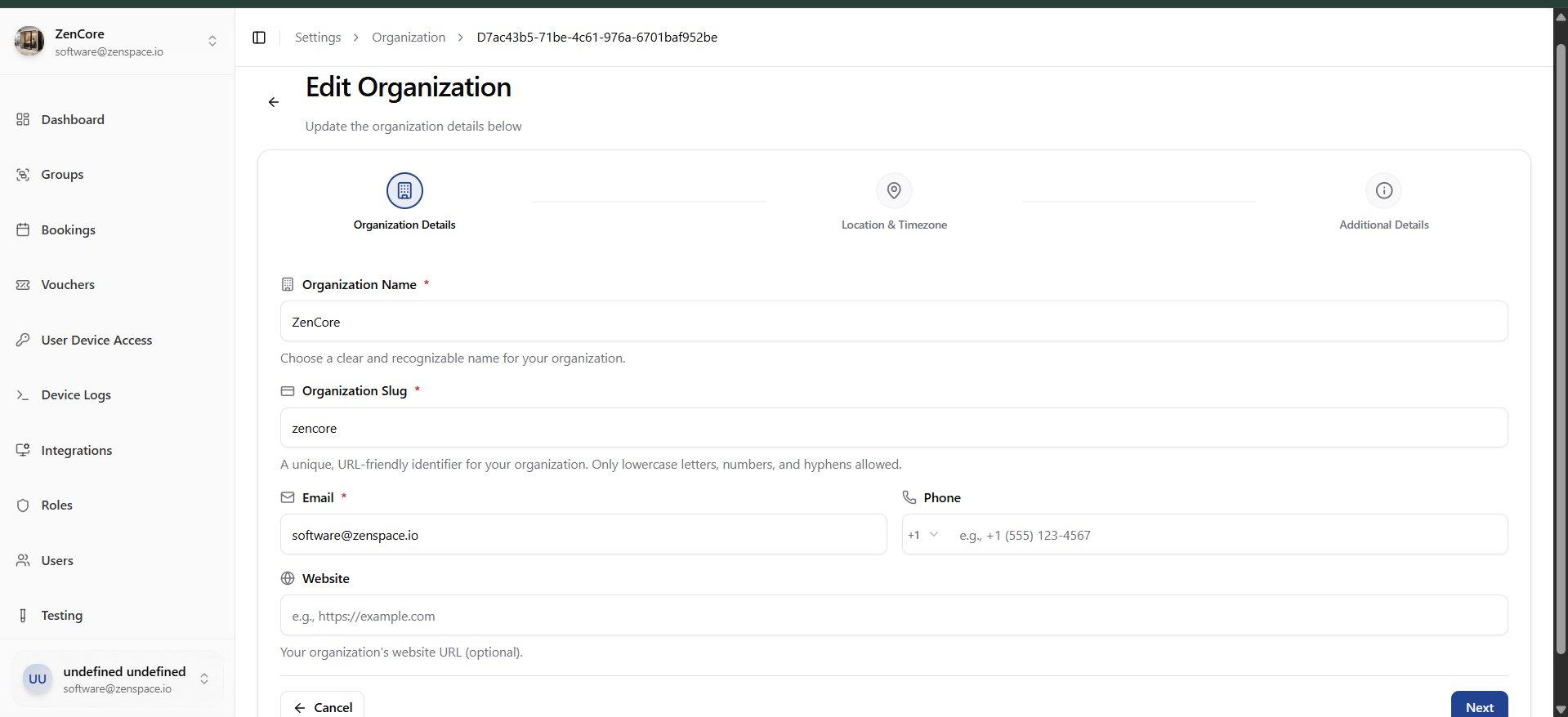The image size is (1568, 717).
Task: Click the Organization Details step label
Action: pyautogui.click(x=404, y=225)
